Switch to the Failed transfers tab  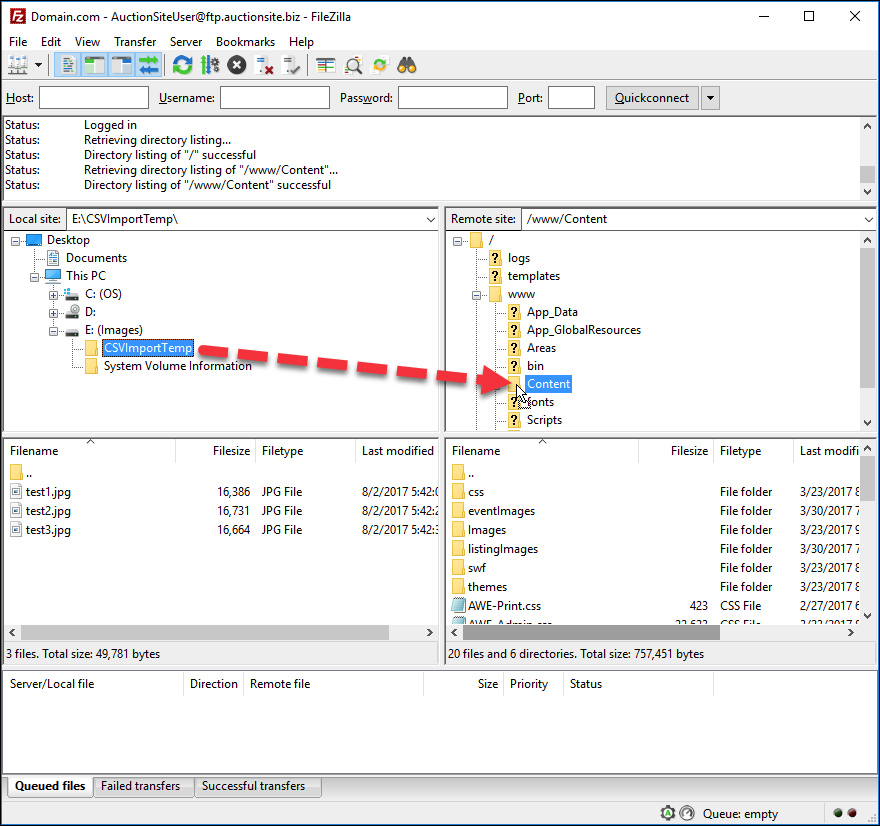click(143, 787)
